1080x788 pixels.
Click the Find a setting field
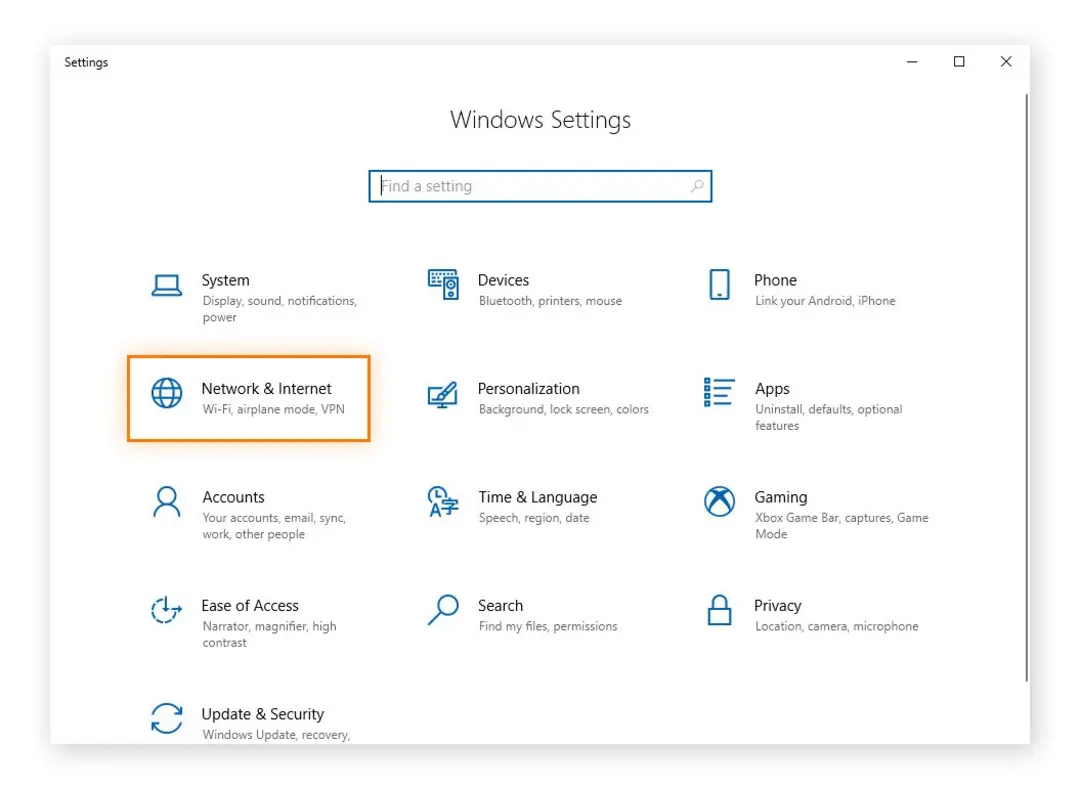point(540,186)
